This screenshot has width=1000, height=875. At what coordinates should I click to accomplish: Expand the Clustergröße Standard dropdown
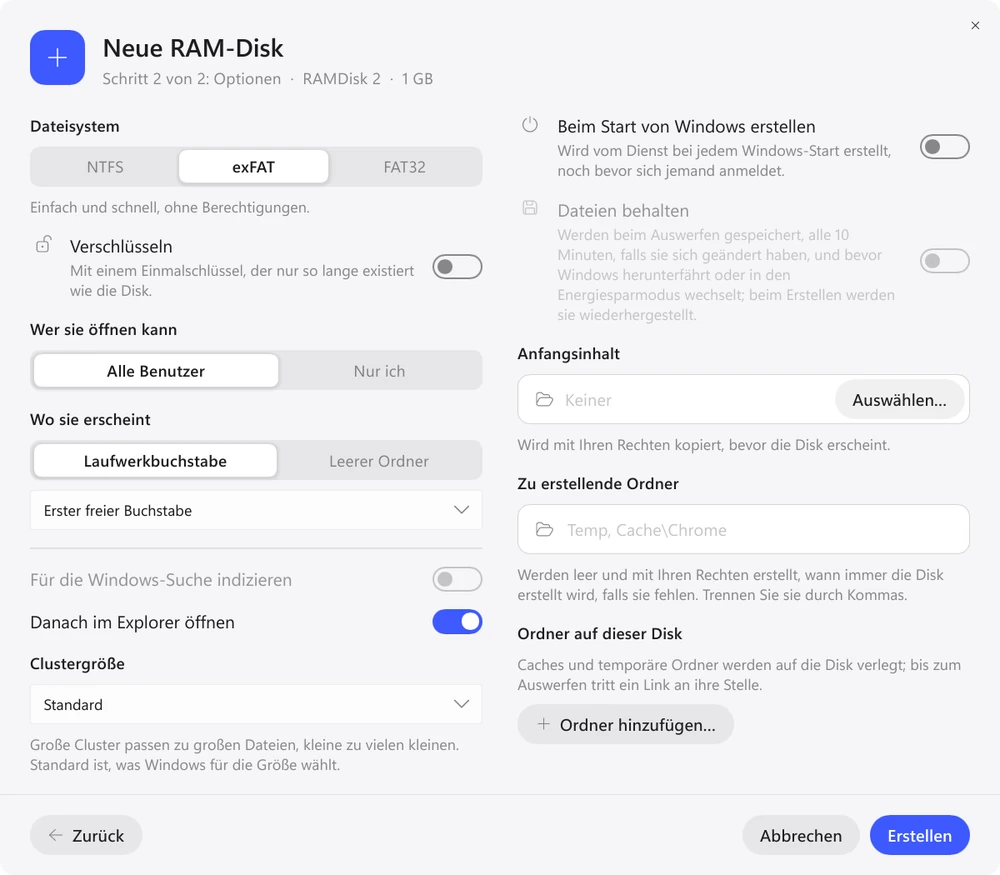point(256,704)
